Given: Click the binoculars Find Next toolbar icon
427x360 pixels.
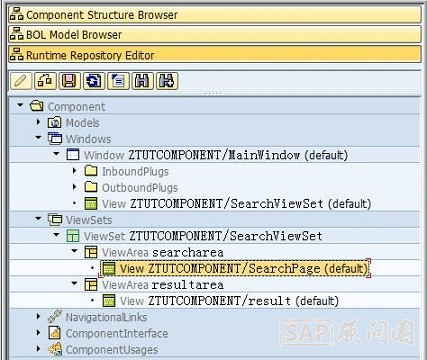Looking at the screenshot, I should [x=167, y=81].
